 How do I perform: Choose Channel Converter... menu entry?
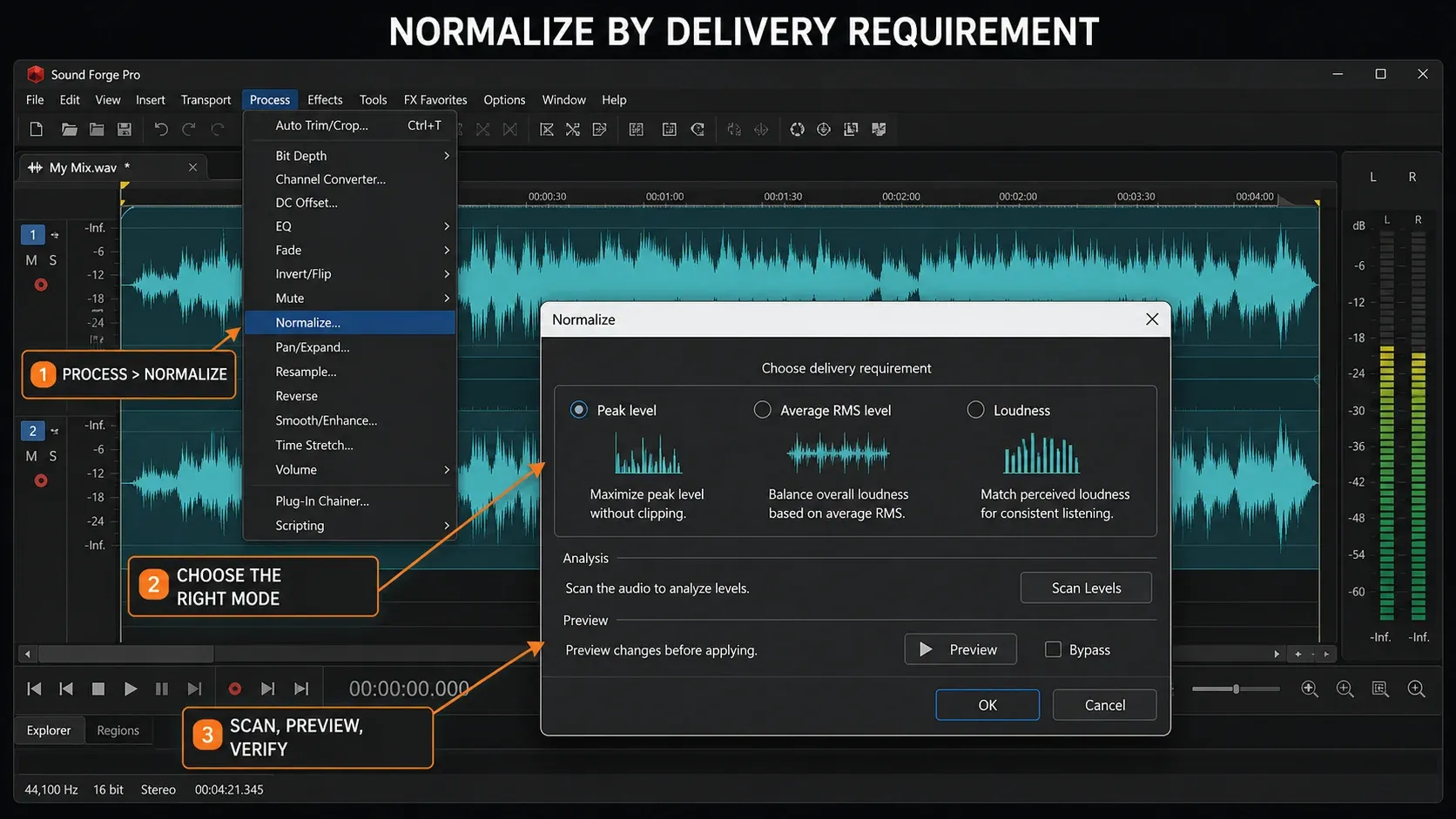click(350, 179)
